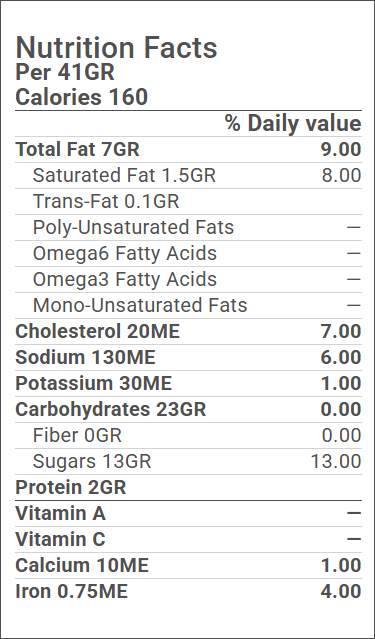Click the Potassium 30ME label

94,384
